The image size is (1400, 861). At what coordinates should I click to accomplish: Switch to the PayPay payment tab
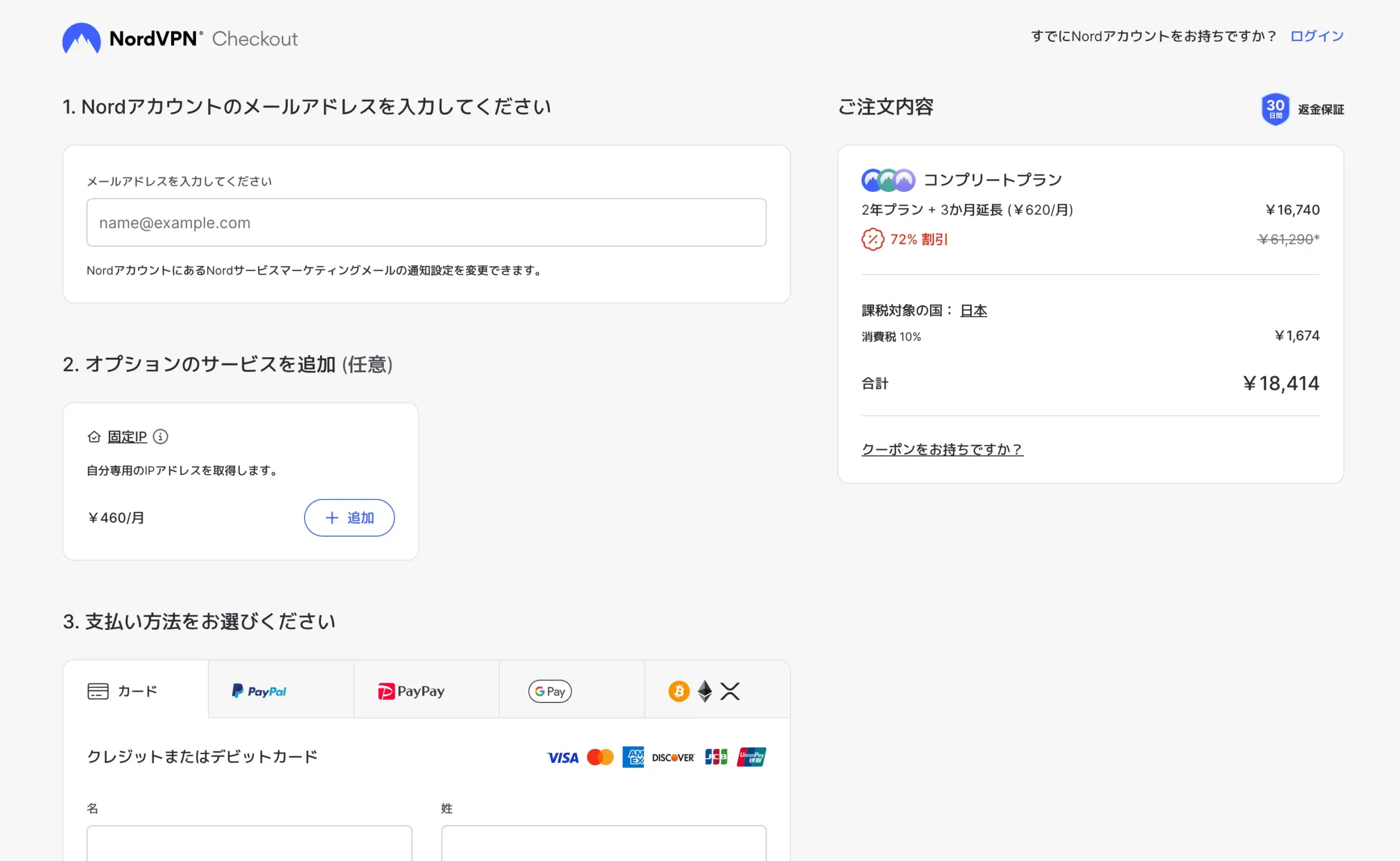427,690
